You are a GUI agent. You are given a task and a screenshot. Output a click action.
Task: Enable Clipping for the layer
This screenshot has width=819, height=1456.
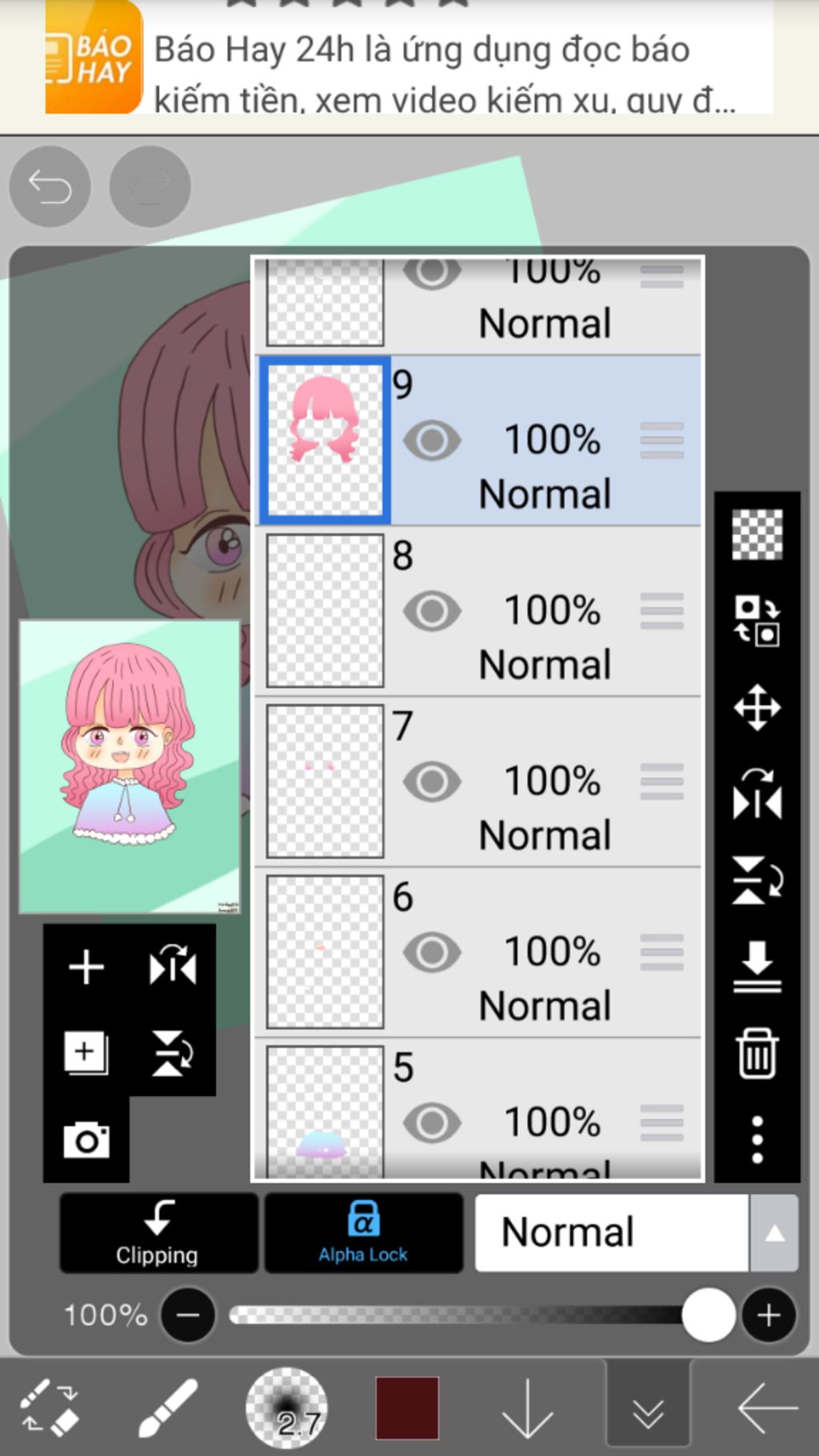[158, 1233]
